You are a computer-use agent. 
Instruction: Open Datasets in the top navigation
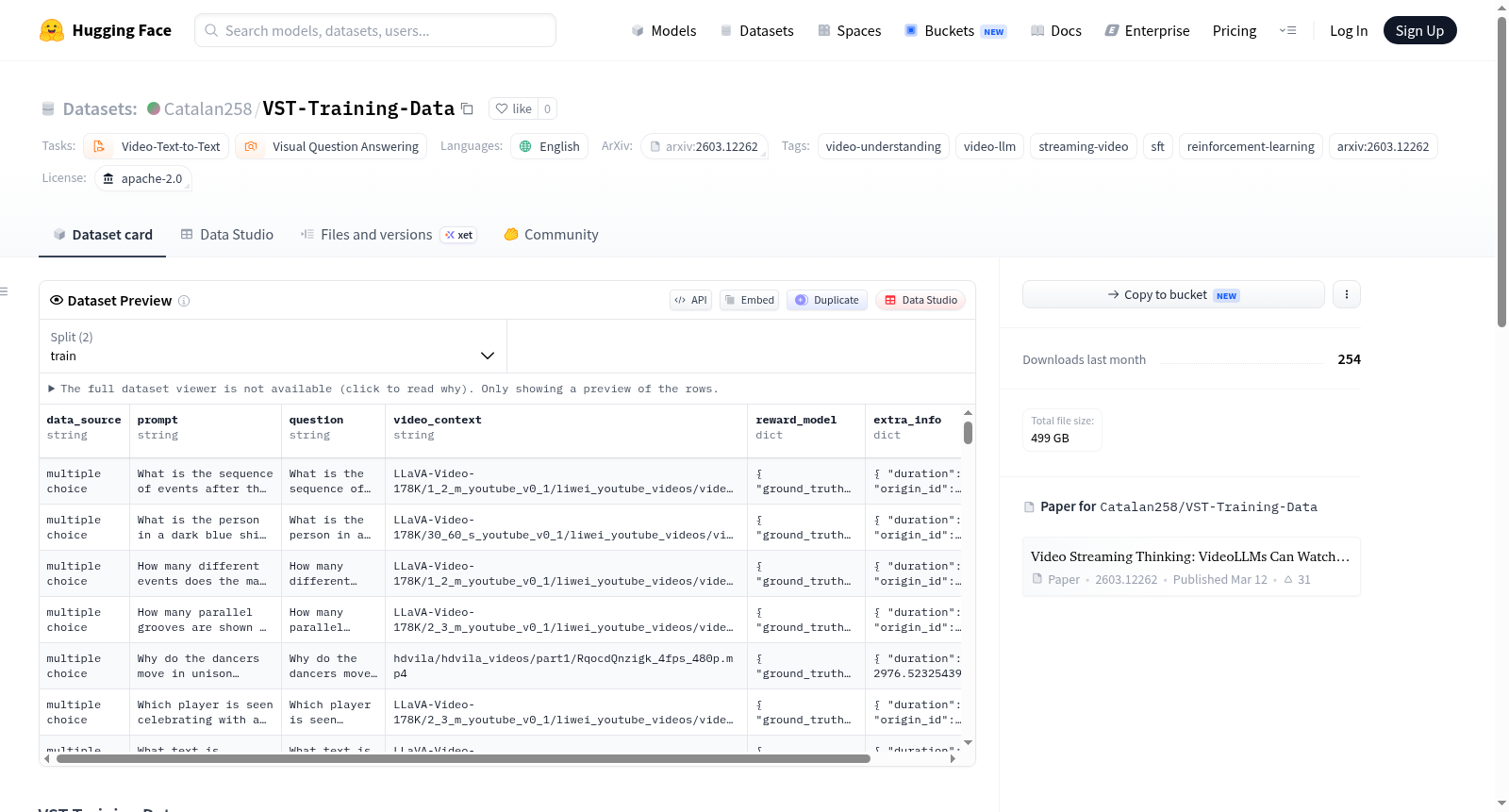(x=756, y=30)
